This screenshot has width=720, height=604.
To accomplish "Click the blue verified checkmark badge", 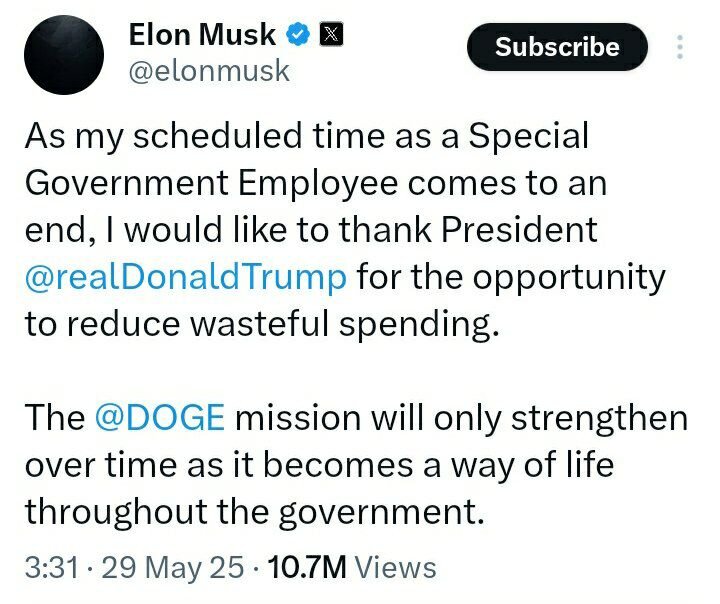I will pos(297,35).
